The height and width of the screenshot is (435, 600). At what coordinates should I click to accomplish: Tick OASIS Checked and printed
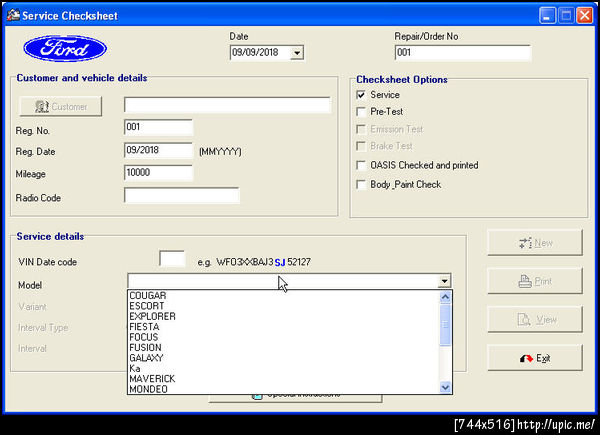[361, 165]
